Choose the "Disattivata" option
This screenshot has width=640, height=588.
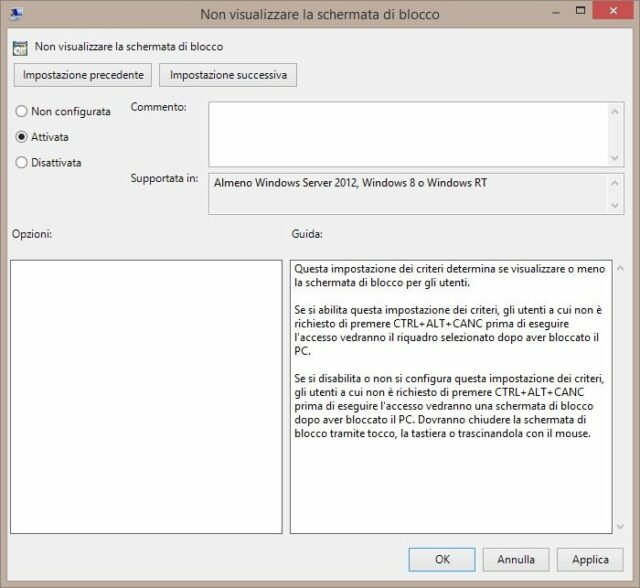[22, 162]
